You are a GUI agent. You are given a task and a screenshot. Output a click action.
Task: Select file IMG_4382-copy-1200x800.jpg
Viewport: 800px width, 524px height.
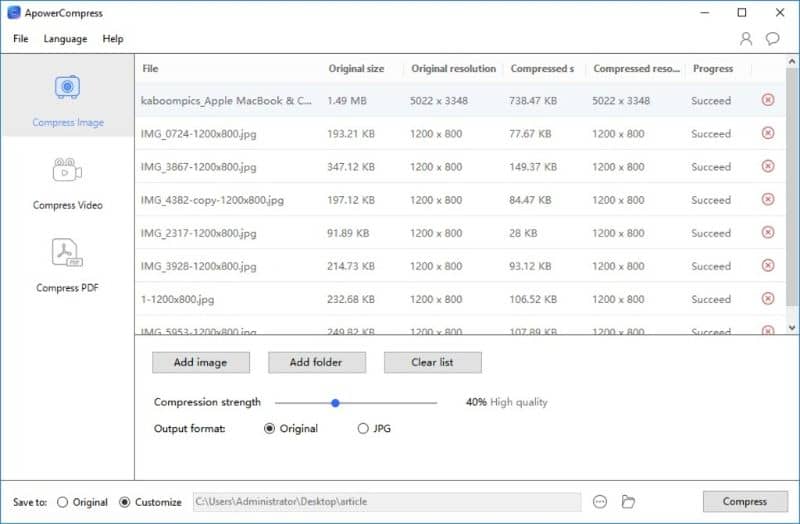coord(212,200)
